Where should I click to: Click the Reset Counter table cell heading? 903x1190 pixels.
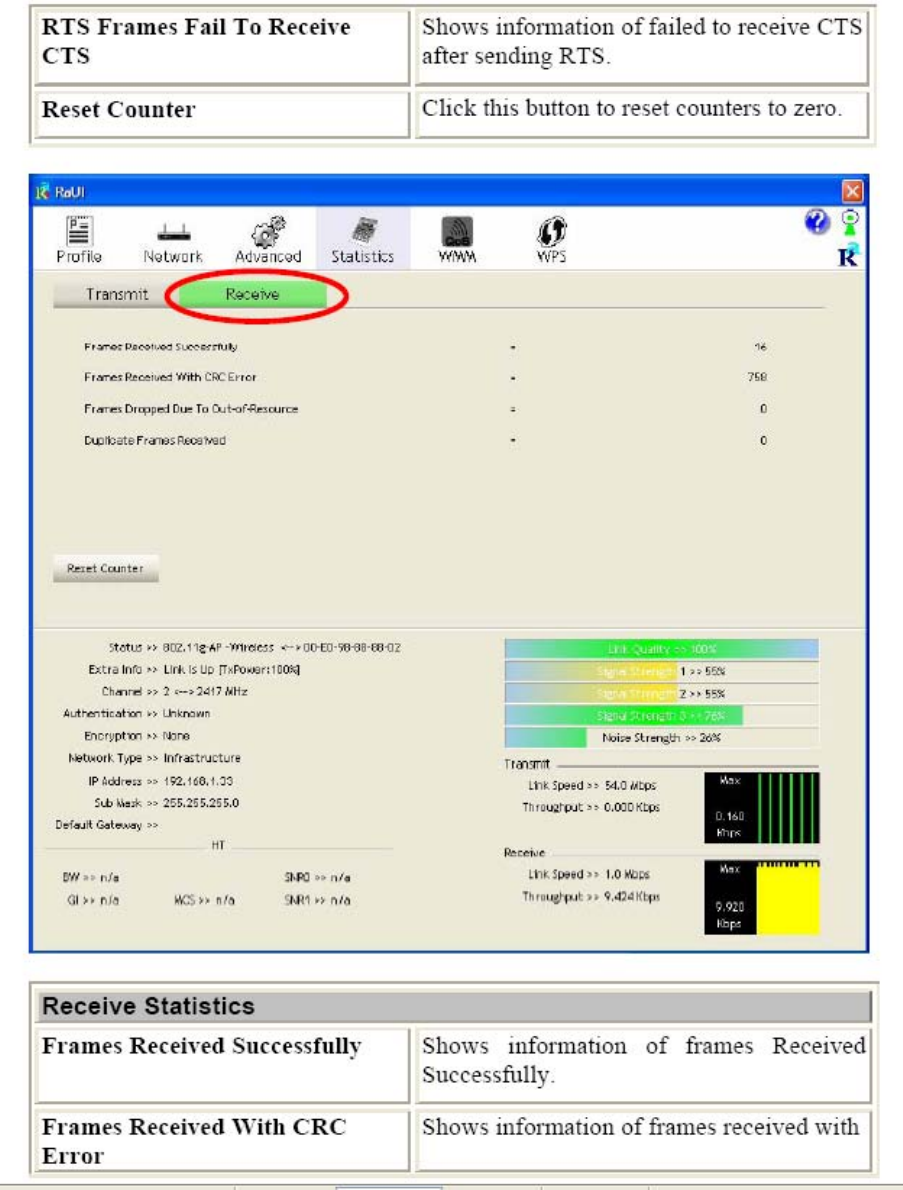119,109
